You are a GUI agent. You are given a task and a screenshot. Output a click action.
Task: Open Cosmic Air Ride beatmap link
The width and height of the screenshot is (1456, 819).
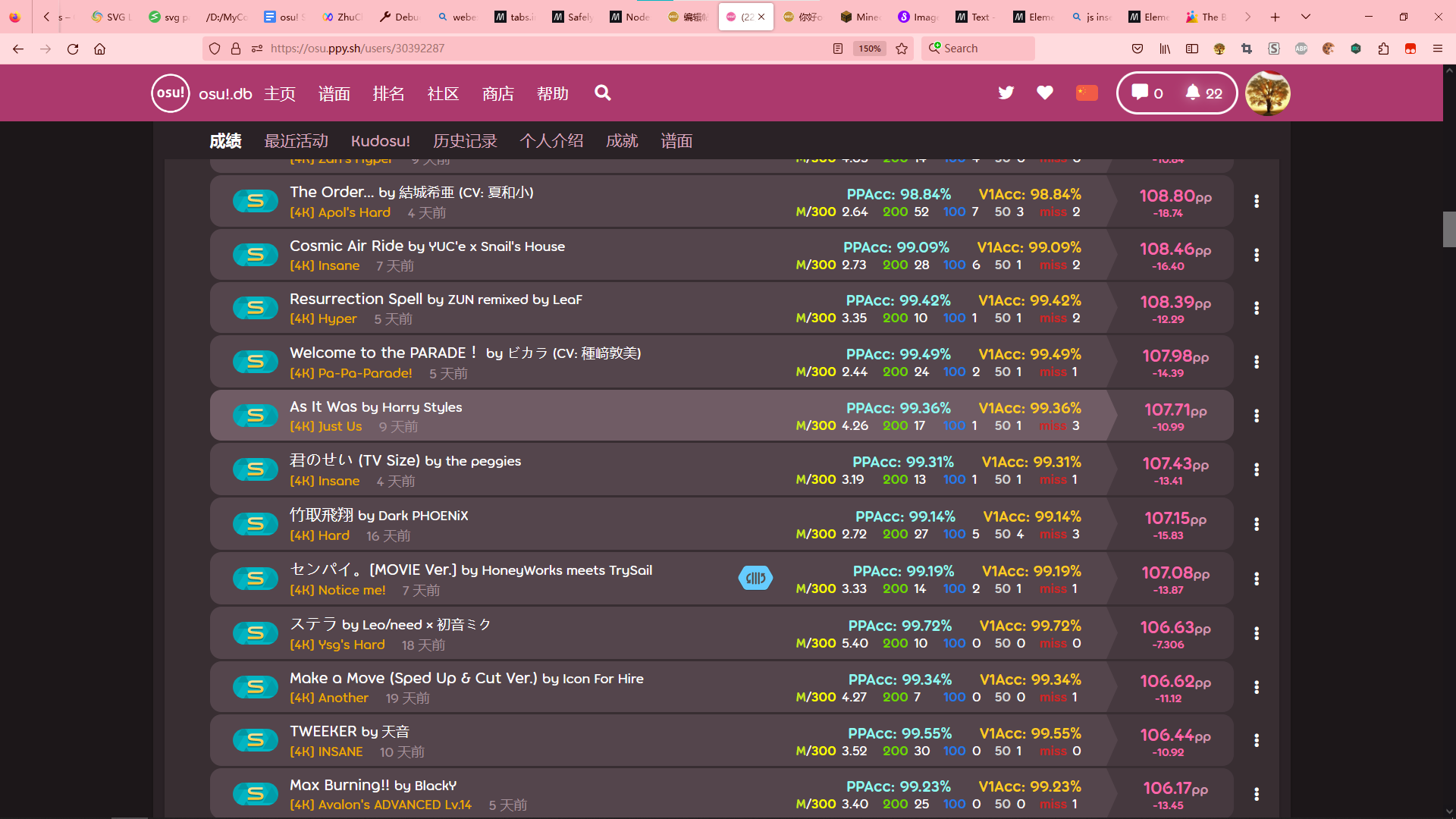427,246
